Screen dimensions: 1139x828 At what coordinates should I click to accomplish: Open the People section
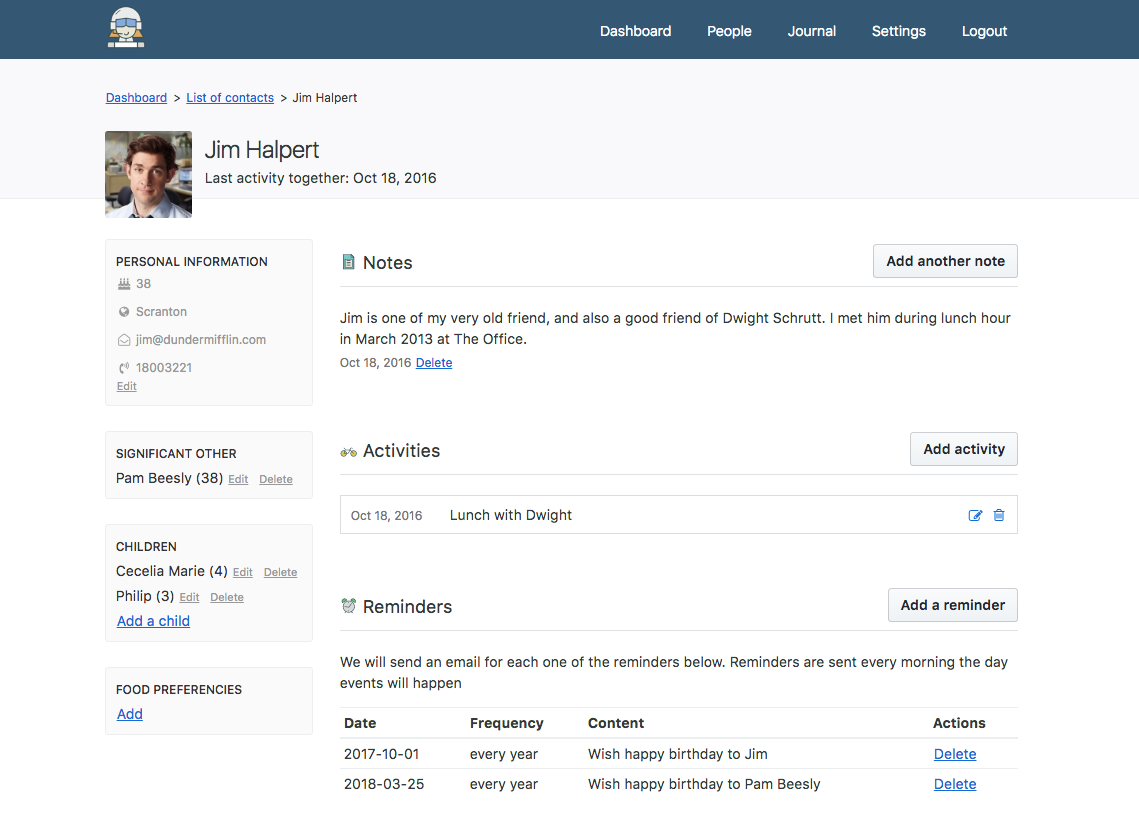click(x=729, y=31)
